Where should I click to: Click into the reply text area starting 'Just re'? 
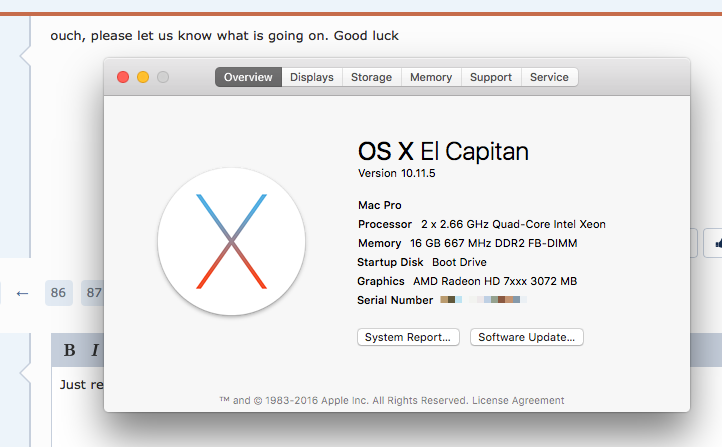tap(78, 407)
